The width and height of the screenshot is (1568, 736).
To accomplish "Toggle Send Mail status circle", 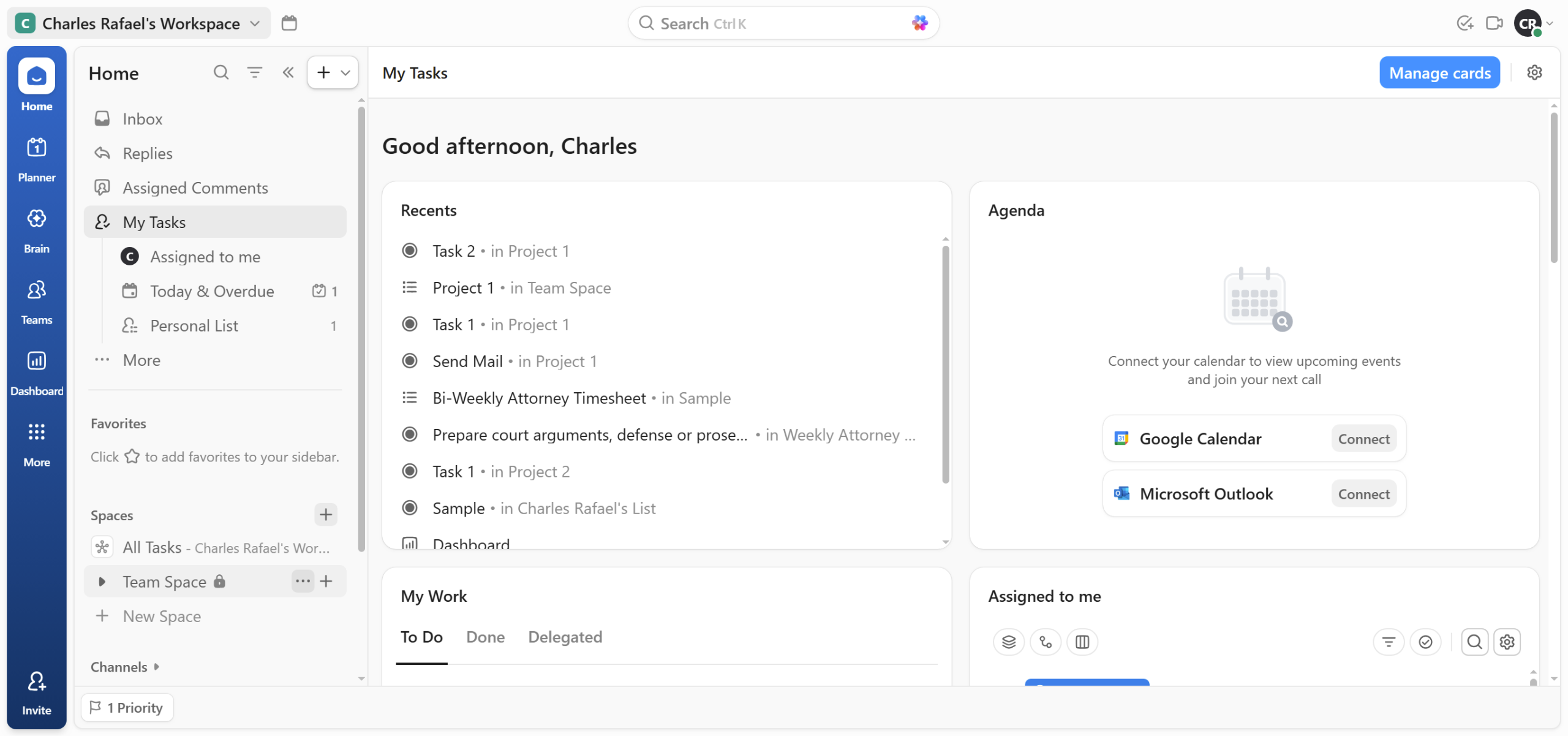I will tap(410, 361).
